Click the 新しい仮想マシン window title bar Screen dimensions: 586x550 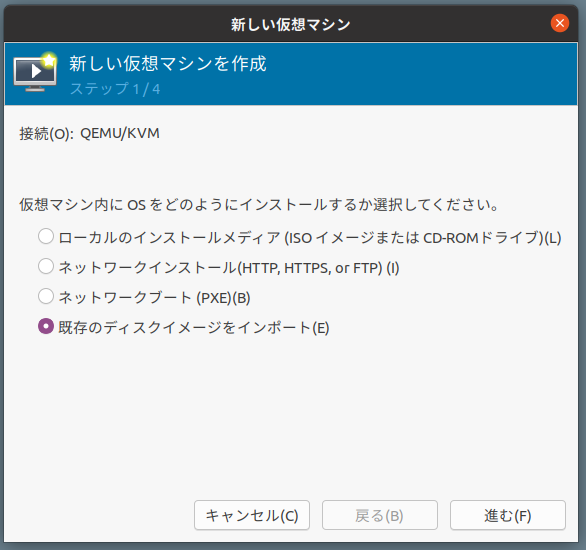pos(291,24)
